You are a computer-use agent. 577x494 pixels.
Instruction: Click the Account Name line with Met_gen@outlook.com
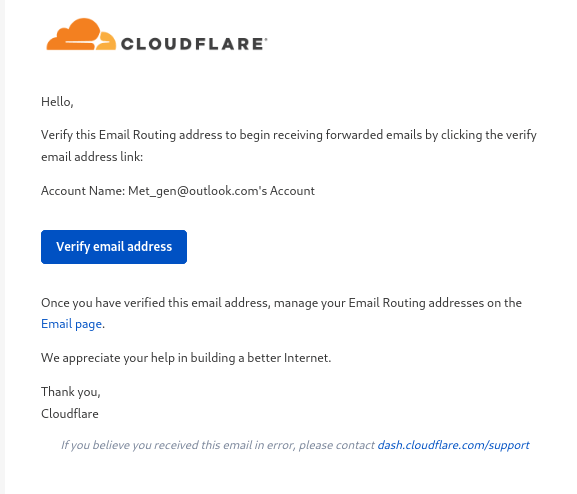(178, 191)
